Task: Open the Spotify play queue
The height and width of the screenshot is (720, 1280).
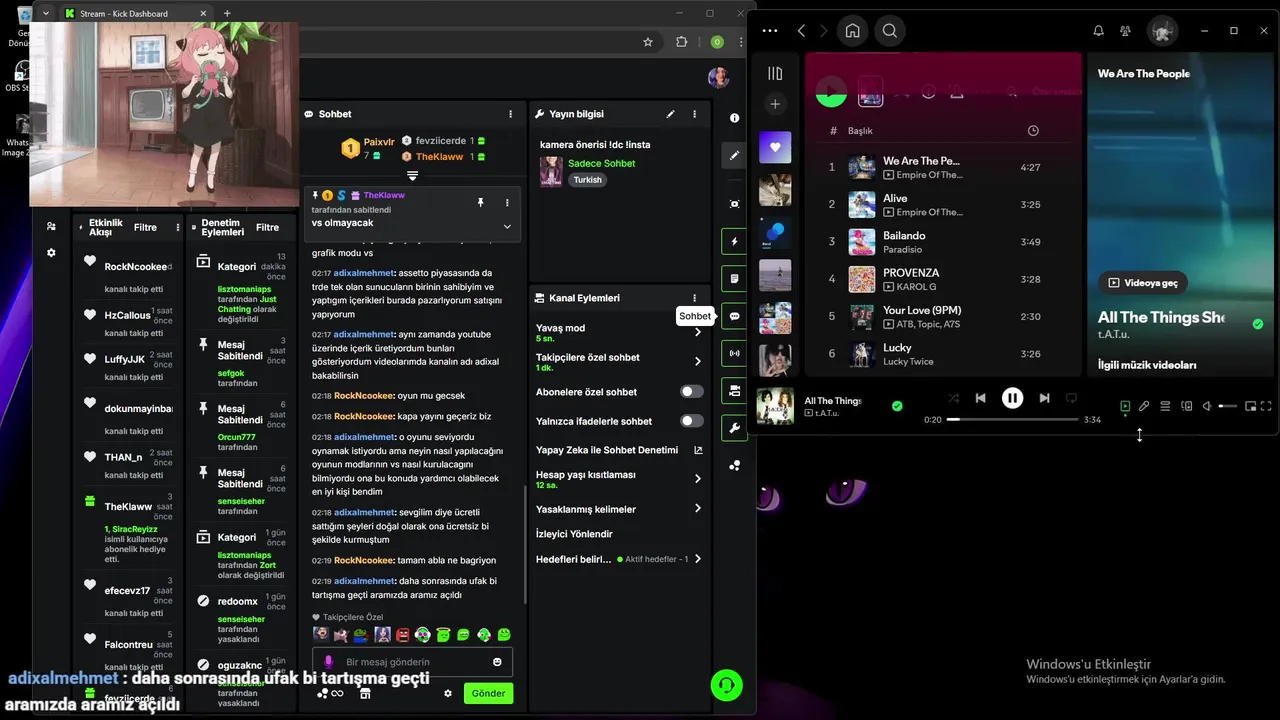Action: [x=1165, y=406]
